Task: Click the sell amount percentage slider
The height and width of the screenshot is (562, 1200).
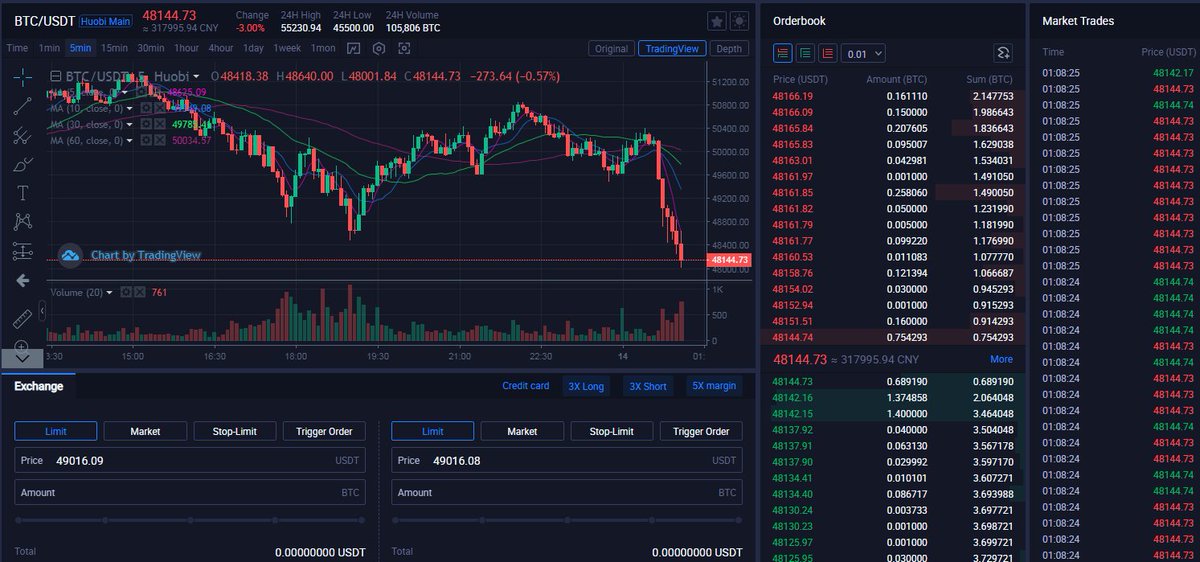Action: (x=567, y=521)
